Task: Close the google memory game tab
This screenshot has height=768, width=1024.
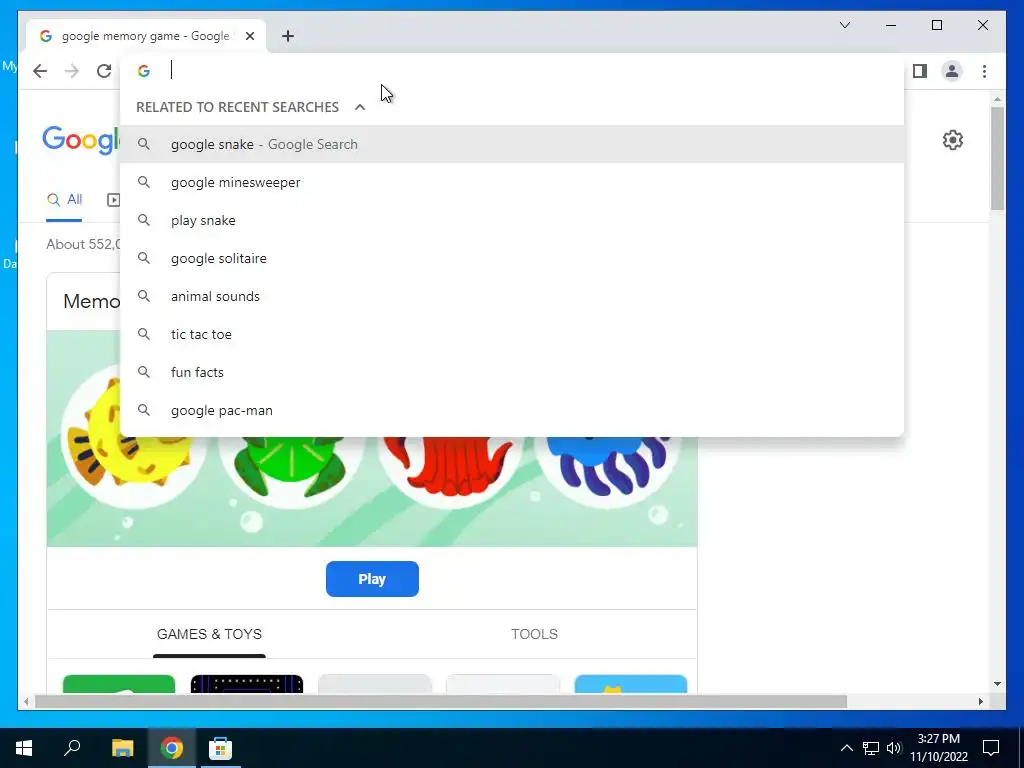Action: click(249, 36)
